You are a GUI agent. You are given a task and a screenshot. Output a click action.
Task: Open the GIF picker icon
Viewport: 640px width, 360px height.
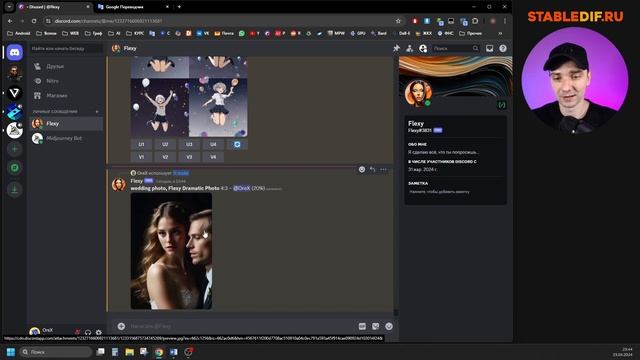[362, 326]
